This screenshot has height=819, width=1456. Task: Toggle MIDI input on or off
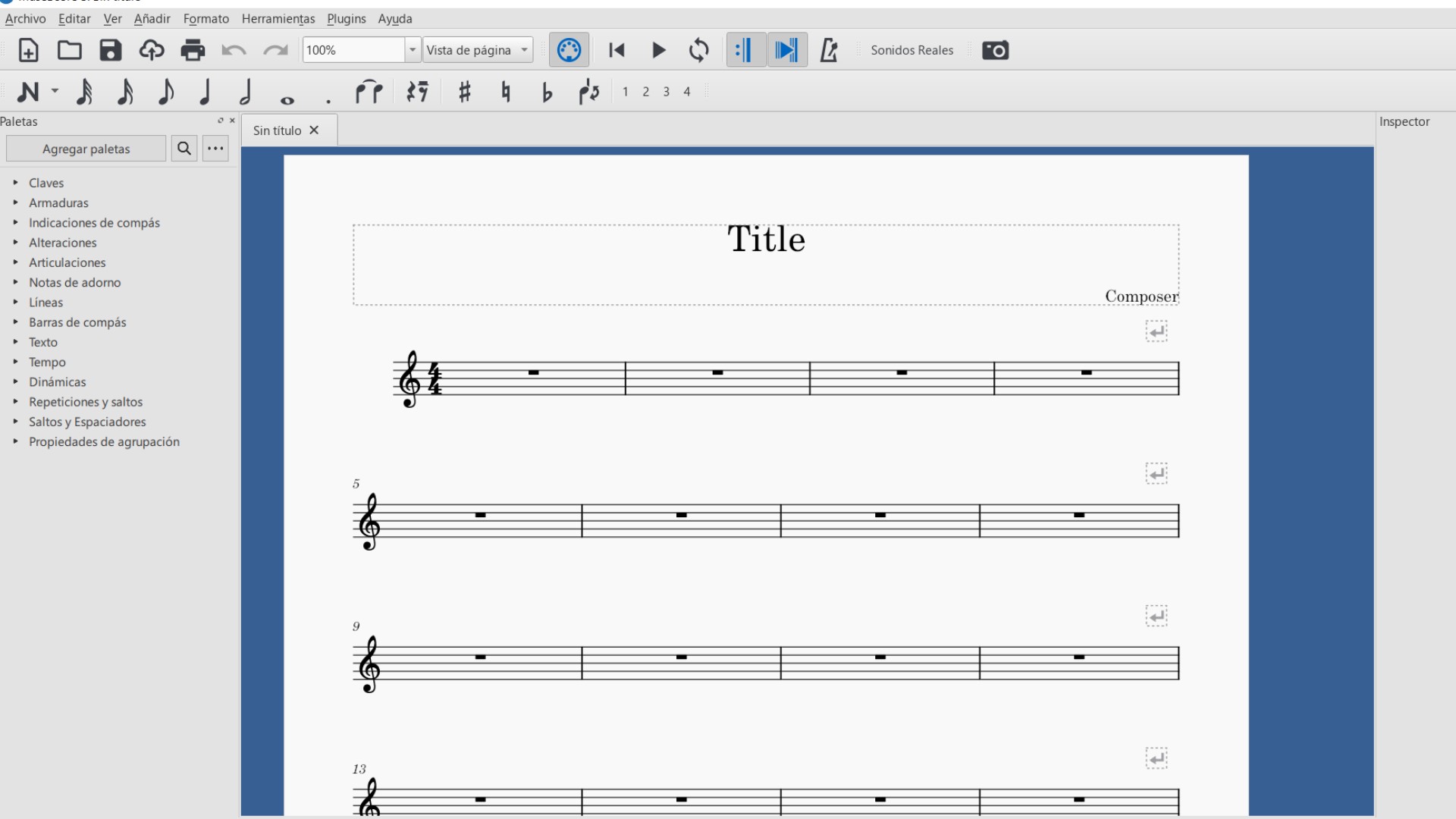pos(569,50)
